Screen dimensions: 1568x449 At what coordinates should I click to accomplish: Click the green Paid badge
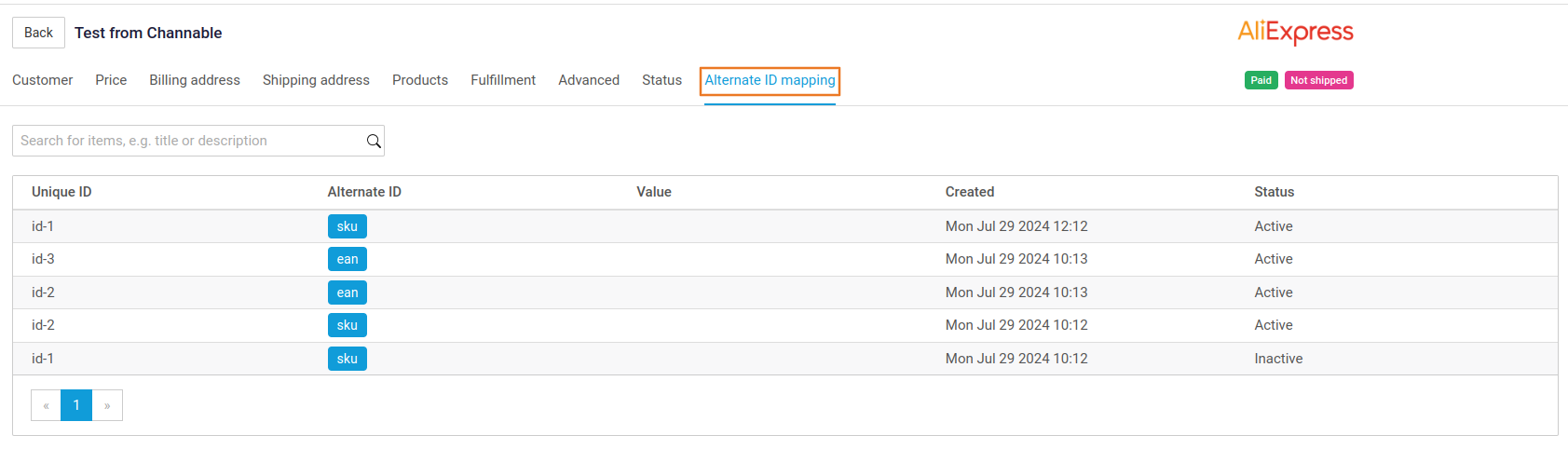[x=1261, y=80]
